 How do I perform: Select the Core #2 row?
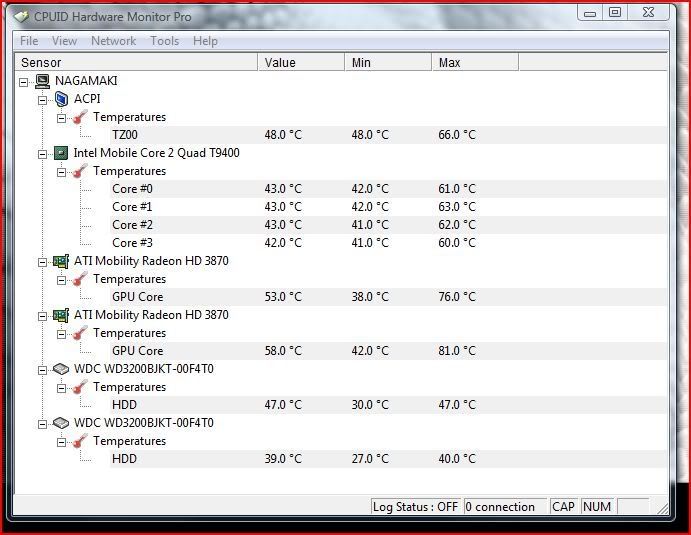pyautogui.click(x=388, y=225)
